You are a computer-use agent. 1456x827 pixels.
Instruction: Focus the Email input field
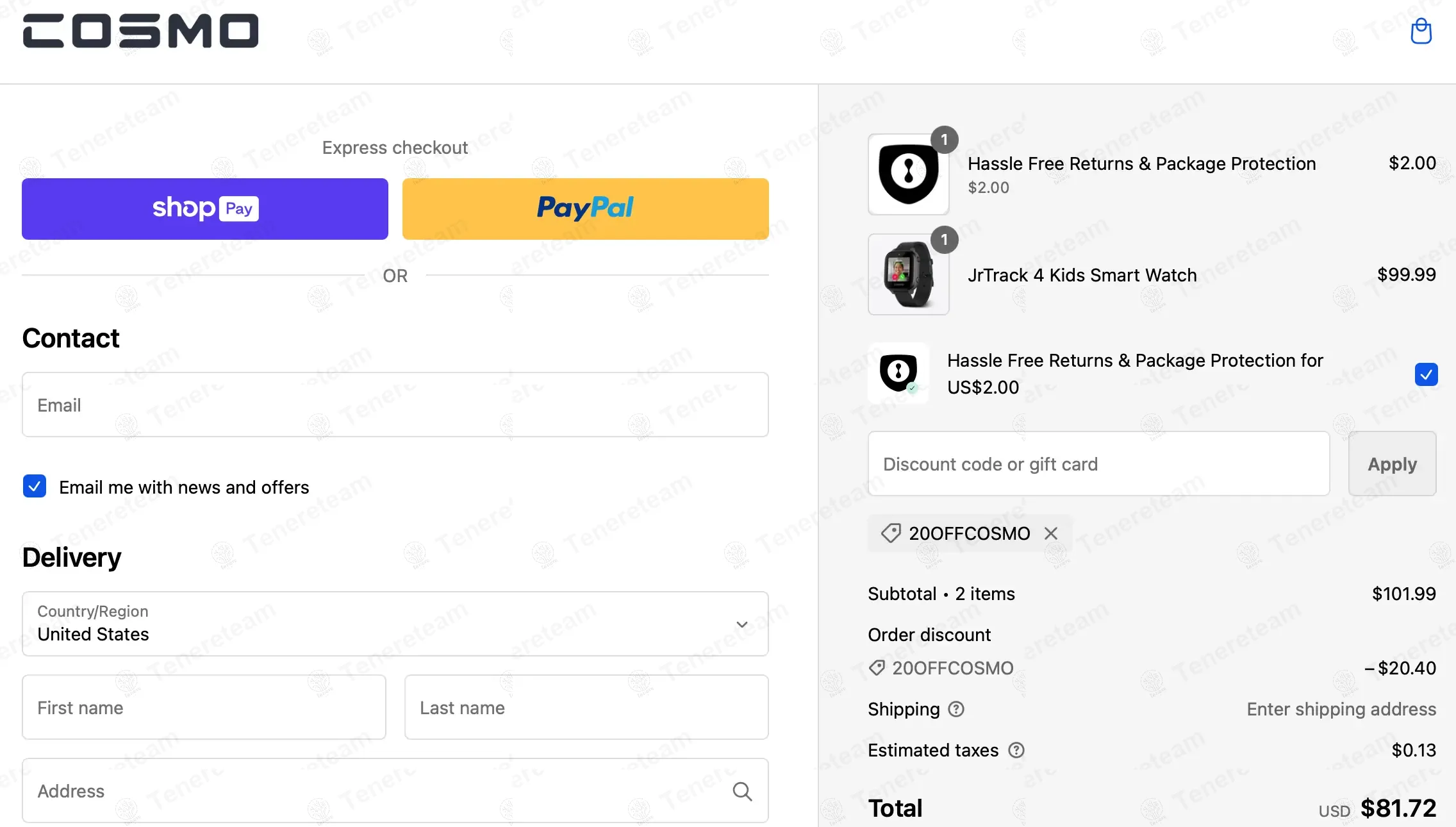[395, 405]
